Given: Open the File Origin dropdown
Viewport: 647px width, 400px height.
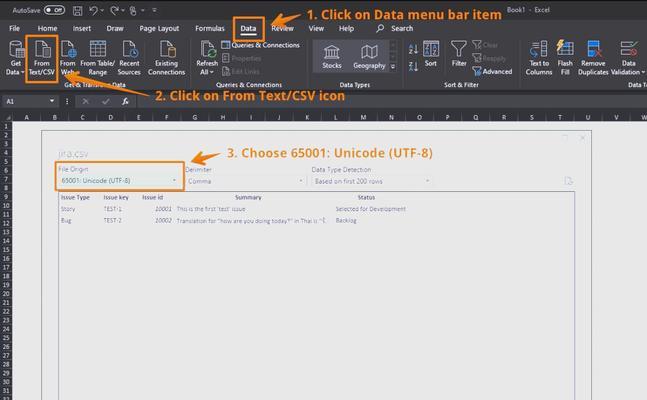Looking at the screenshot, I should point(119,180).
